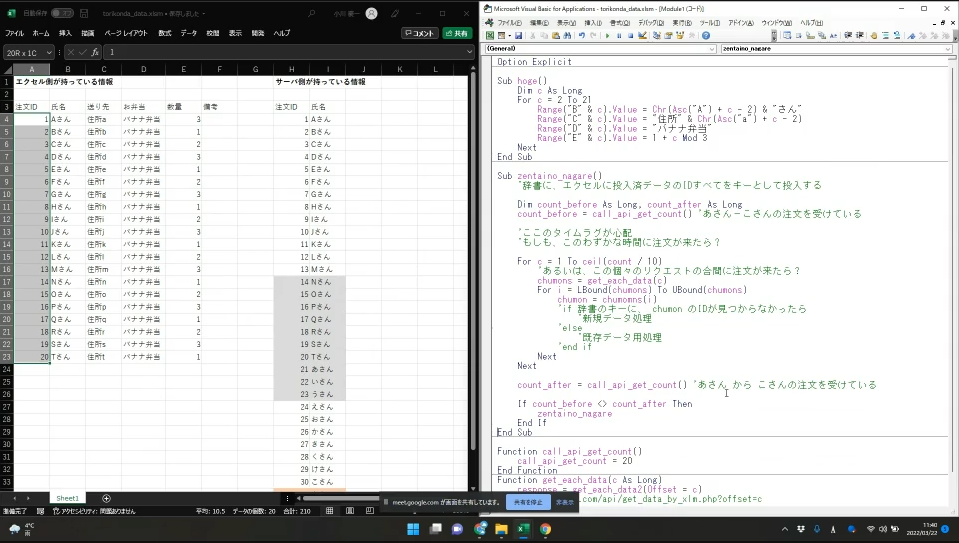Open the データ ribbon tab
This screenshot has width=959, height=543.
pos(188,33)
